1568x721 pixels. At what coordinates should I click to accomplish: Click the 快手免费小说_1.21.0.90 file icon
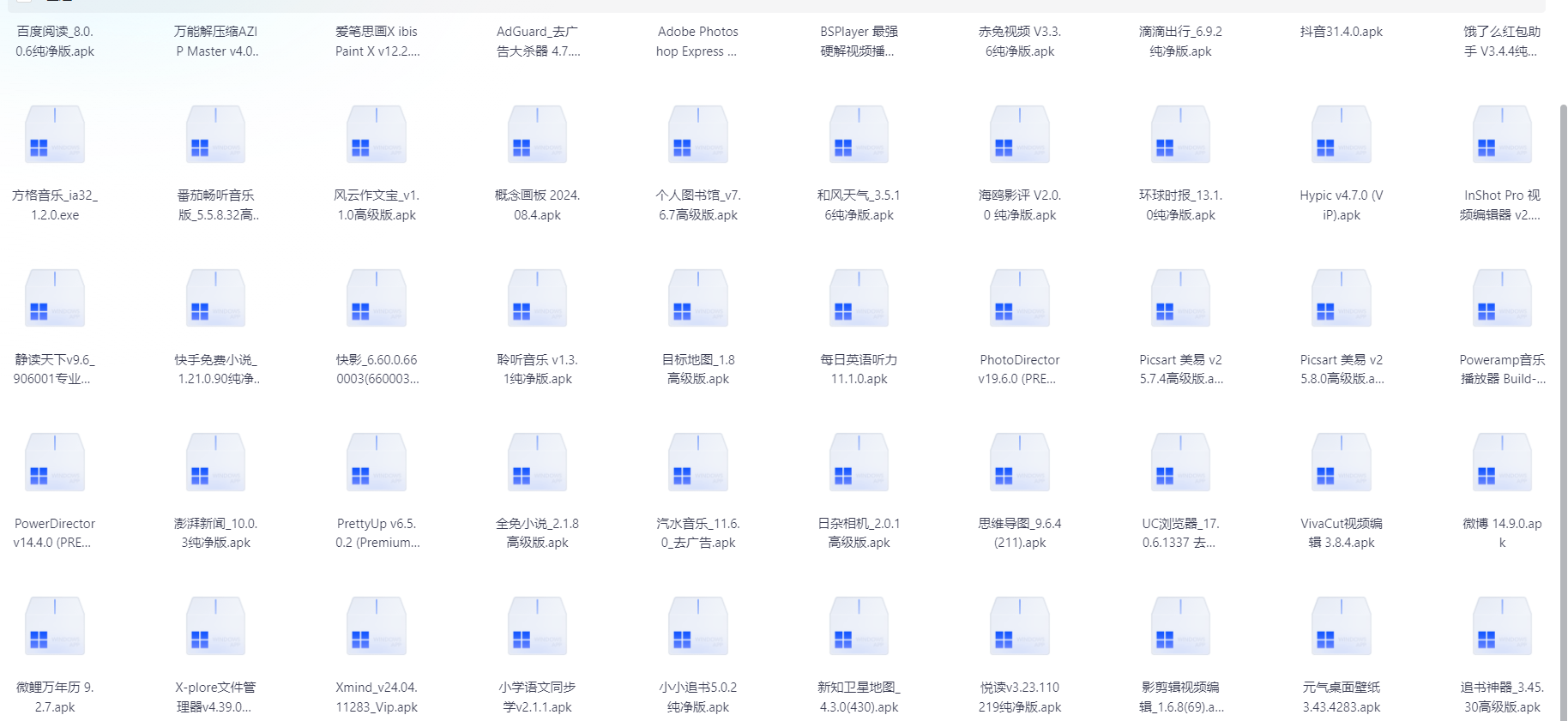pos(215,298)
